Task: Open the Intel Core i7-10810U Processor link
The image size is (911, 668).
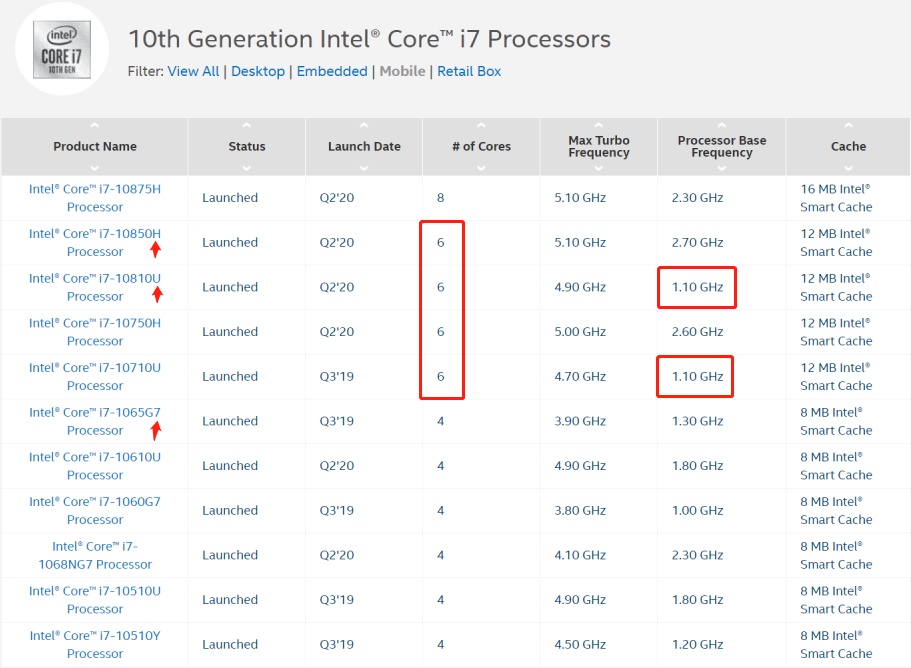Action: tap(95, 288)
